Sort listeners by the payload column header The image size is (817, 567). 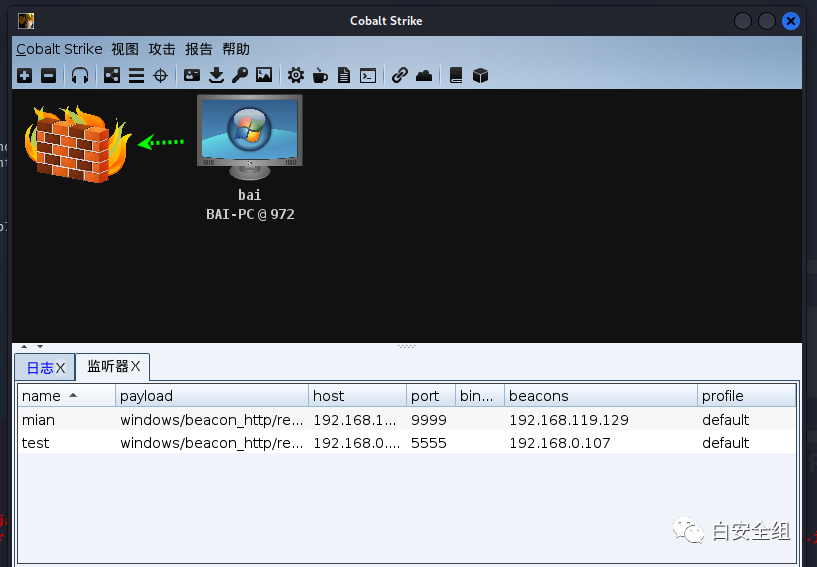pyautogui.click(x=212, y=396)
